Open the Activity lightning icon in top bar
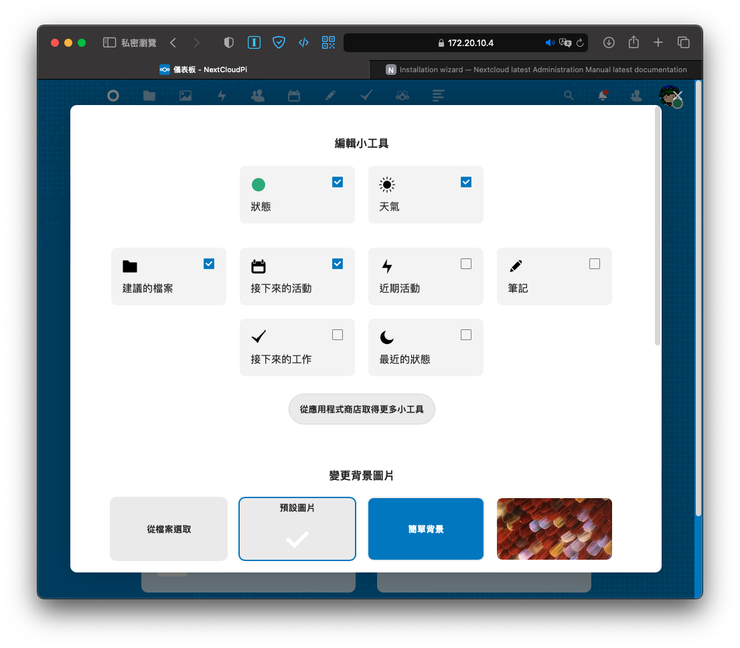 pyautogui.click(x=222, y=96)
